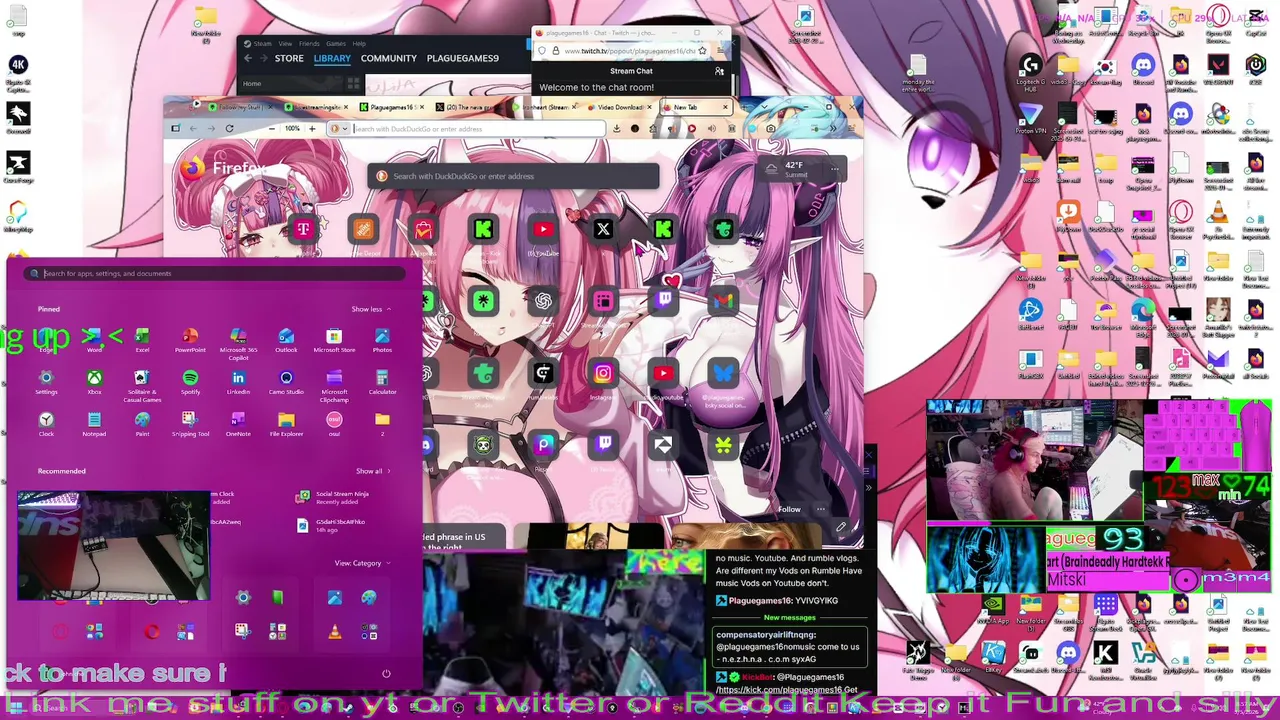Open View: Category dropdown in Start menu

click(x=360, y=563)
